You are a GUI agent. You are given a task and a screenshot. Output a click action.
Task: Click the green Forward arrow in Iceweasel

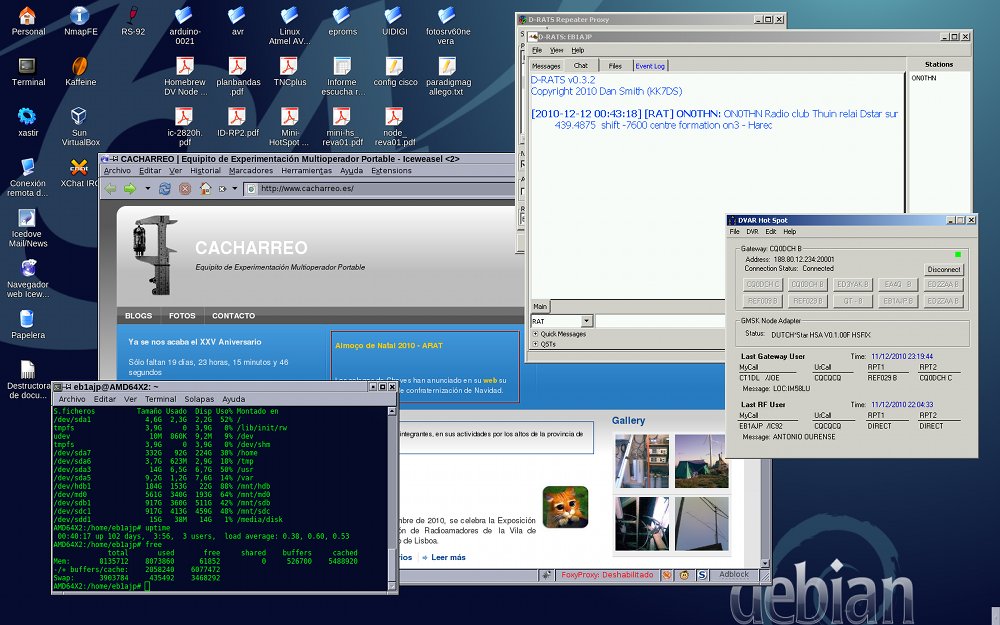click(130, 188)
